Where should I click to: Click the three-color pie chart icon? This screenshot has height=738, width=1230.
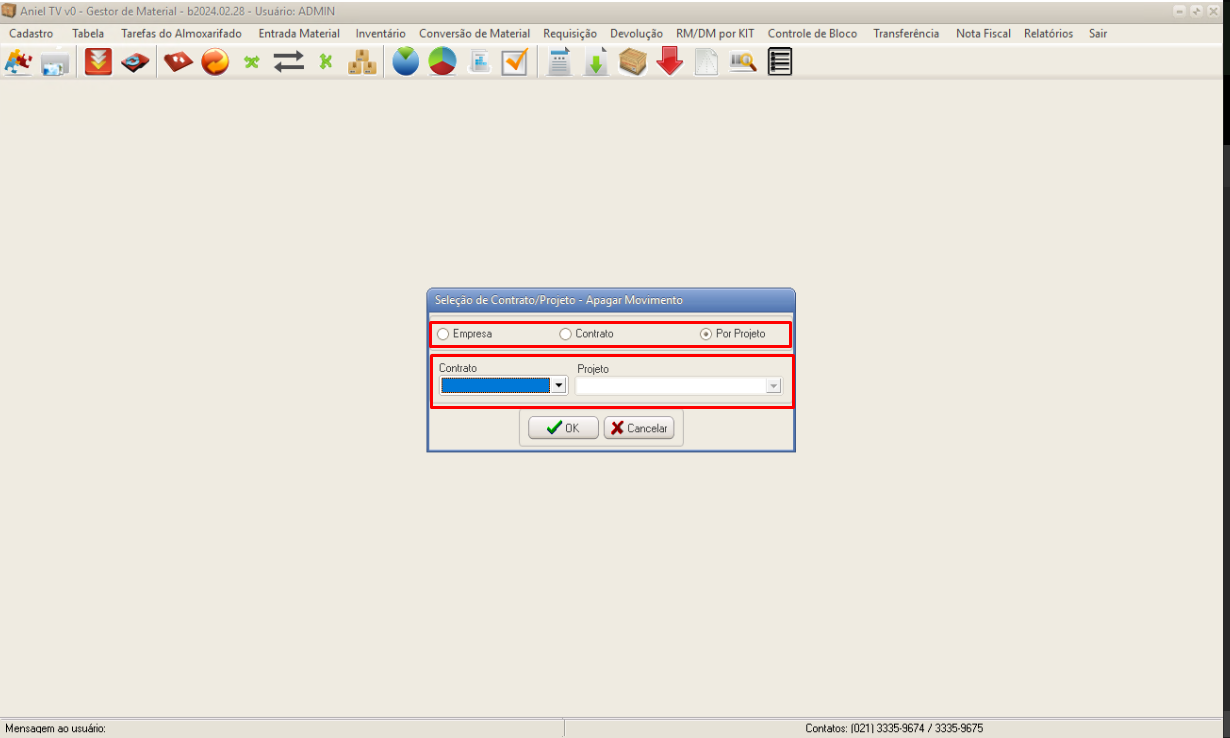tap(442, 62)
